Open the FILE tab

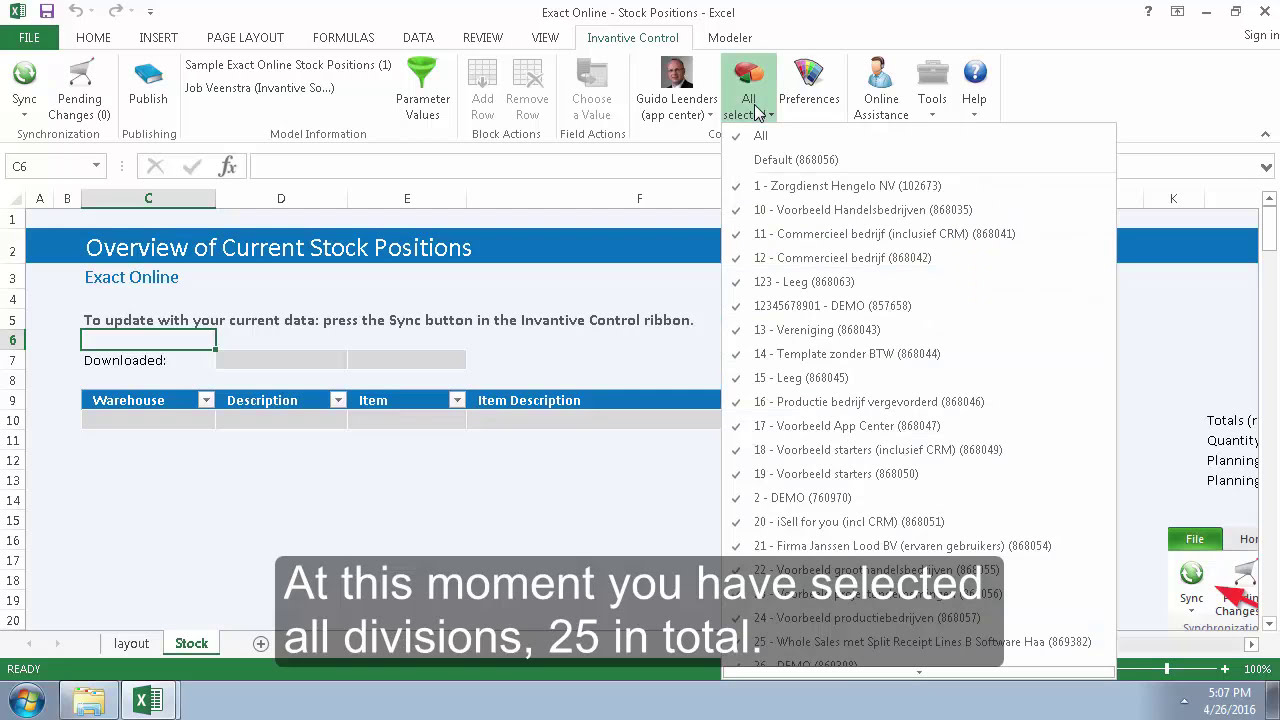[x=29, y=38]
